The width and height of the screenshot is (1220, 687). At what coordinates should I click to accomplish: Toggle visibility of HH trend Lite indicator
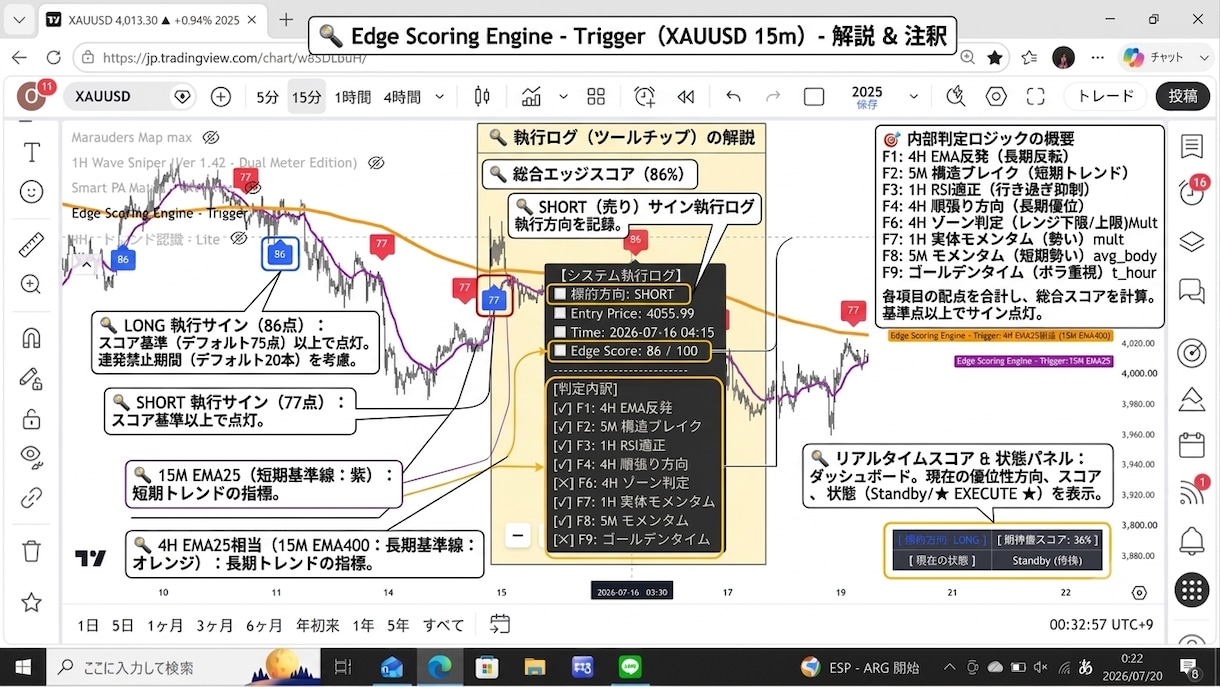238,239
